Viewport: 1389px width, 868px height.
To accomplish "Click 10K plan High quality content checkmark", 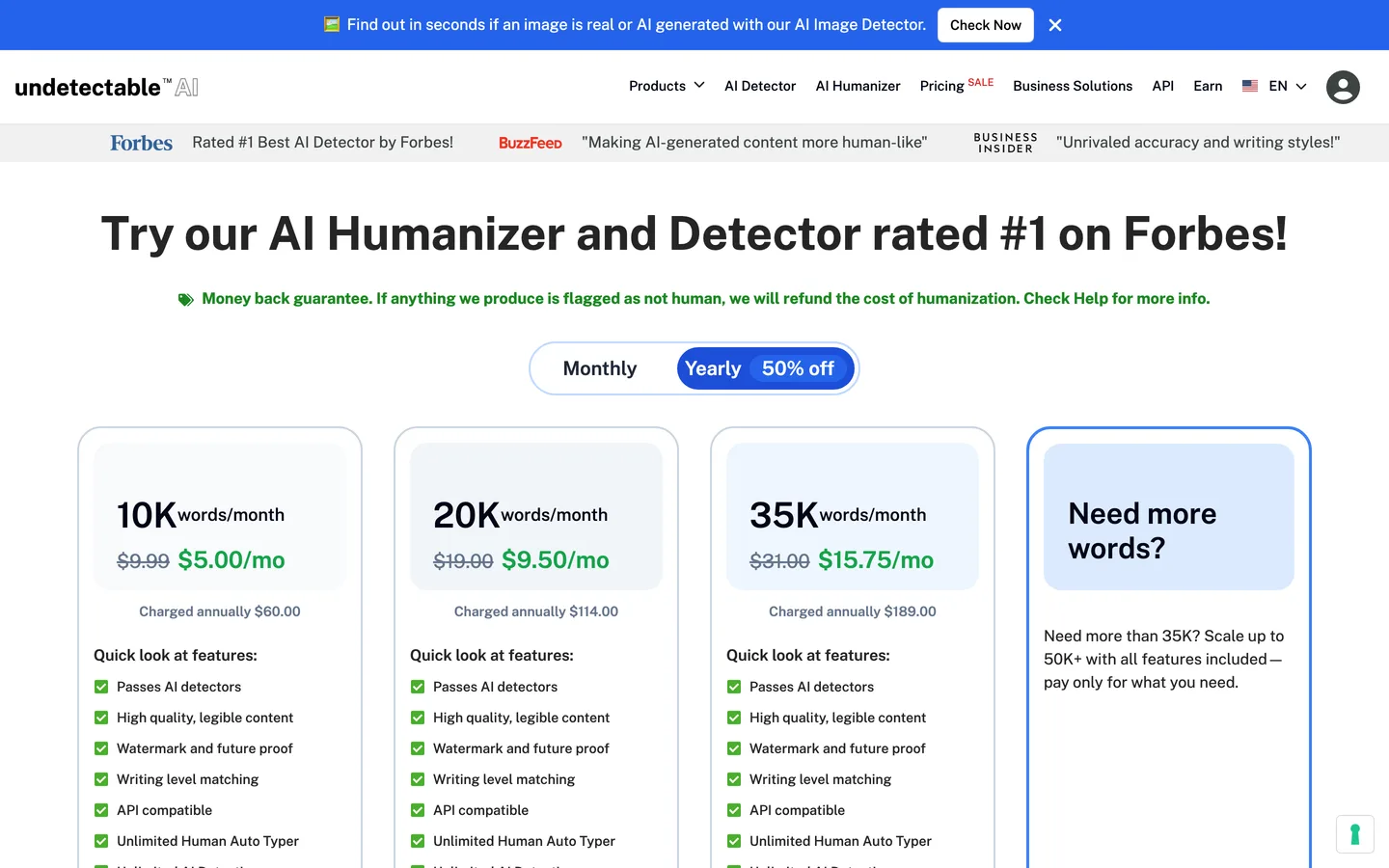I will [101, 718].
